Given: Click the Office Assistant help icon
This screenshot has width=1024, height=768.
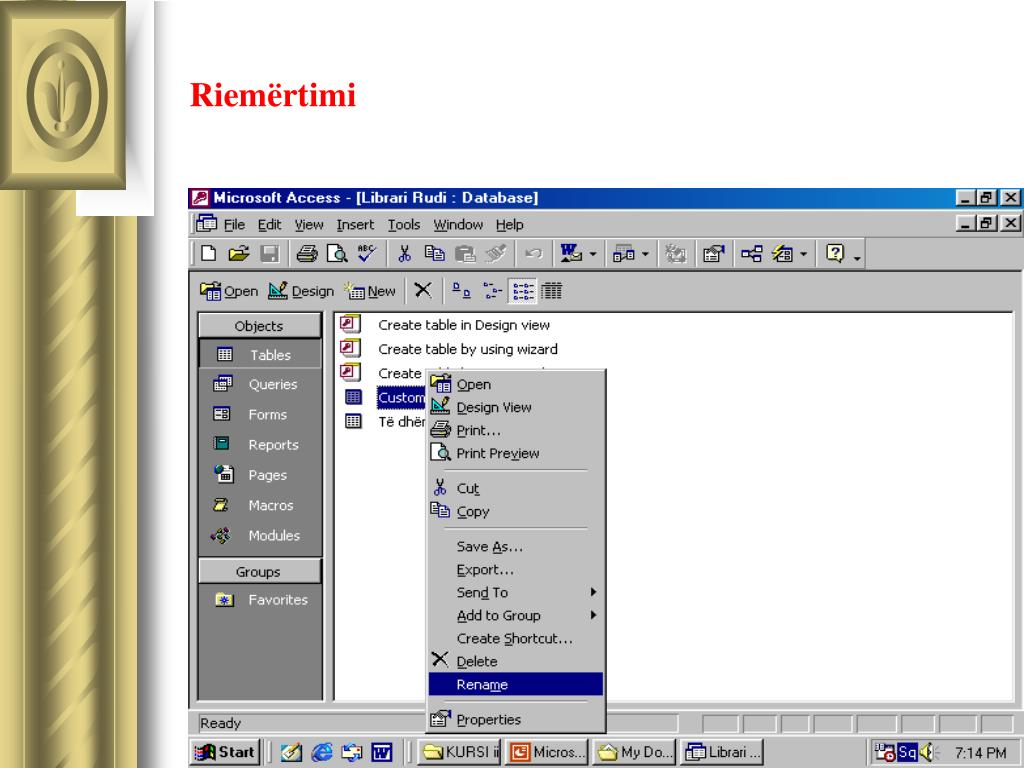Looking at the screenshot, I should 835,253.
